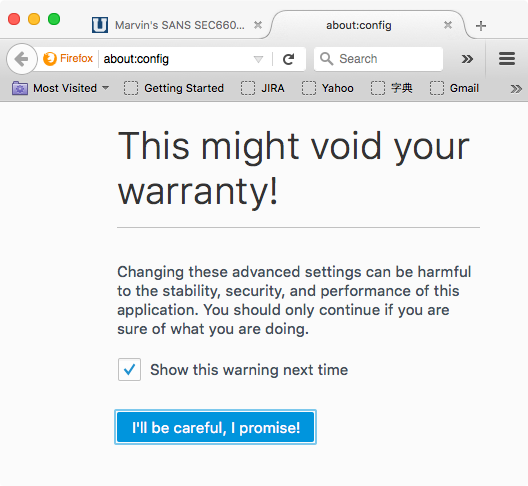The image size is (528, 486).
Task: Click the magnifying glass search icon
Action: point(326,59)
